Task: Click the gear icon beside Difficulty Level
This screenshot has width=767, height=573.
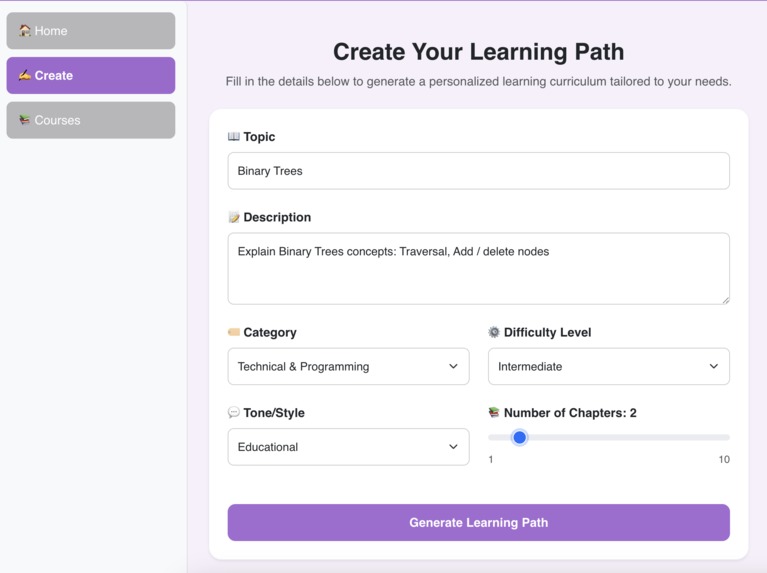Action: point(494,332)
